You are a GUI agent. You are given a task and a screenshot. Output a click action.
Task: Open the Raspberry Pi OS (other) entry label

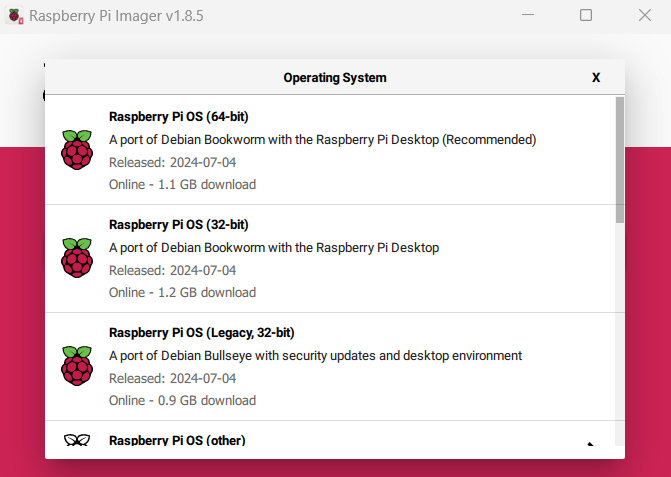[x=177, y=440]
